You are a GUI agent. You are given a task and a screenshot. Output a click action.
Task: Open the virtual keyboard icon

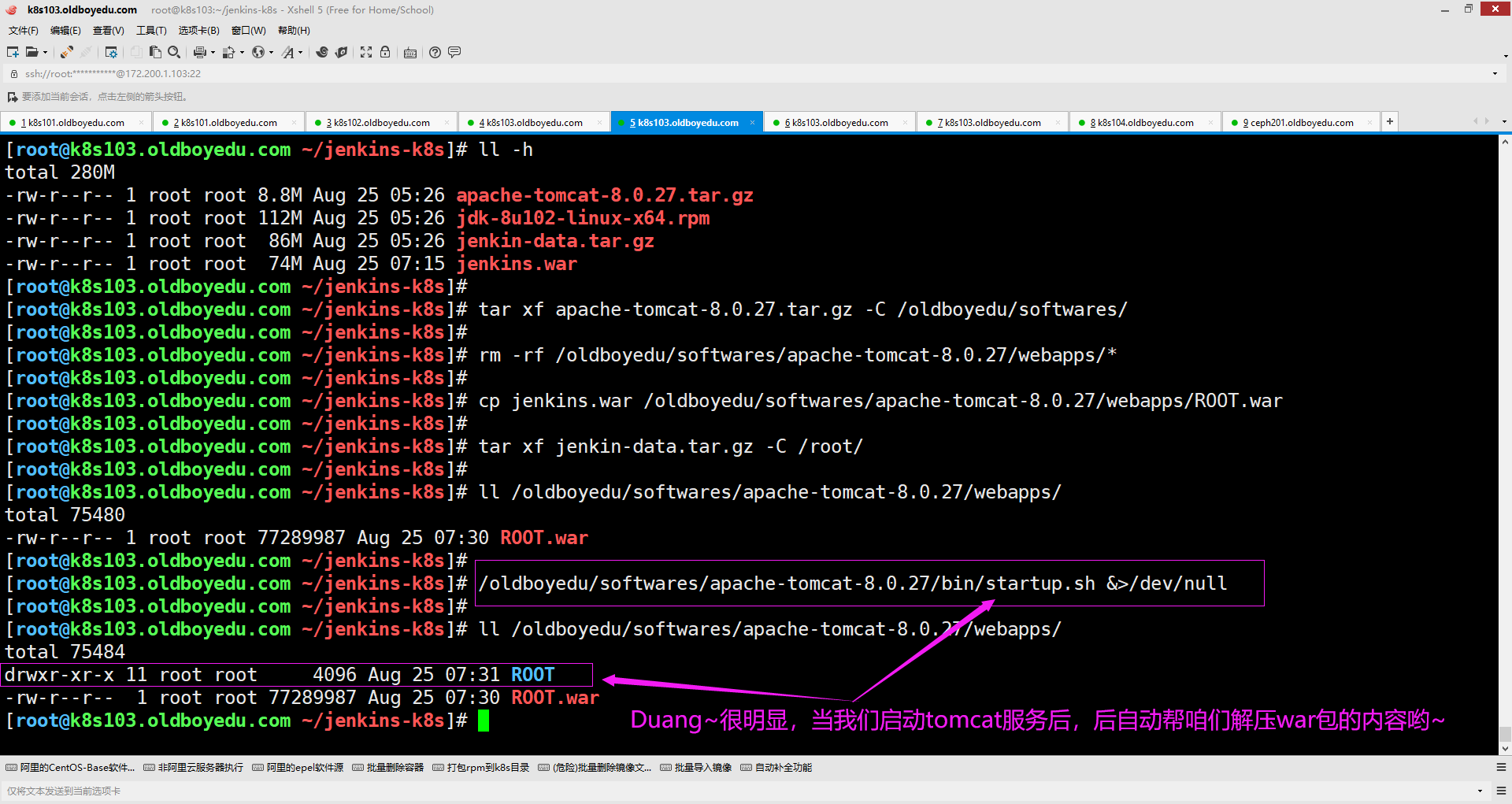410,53
